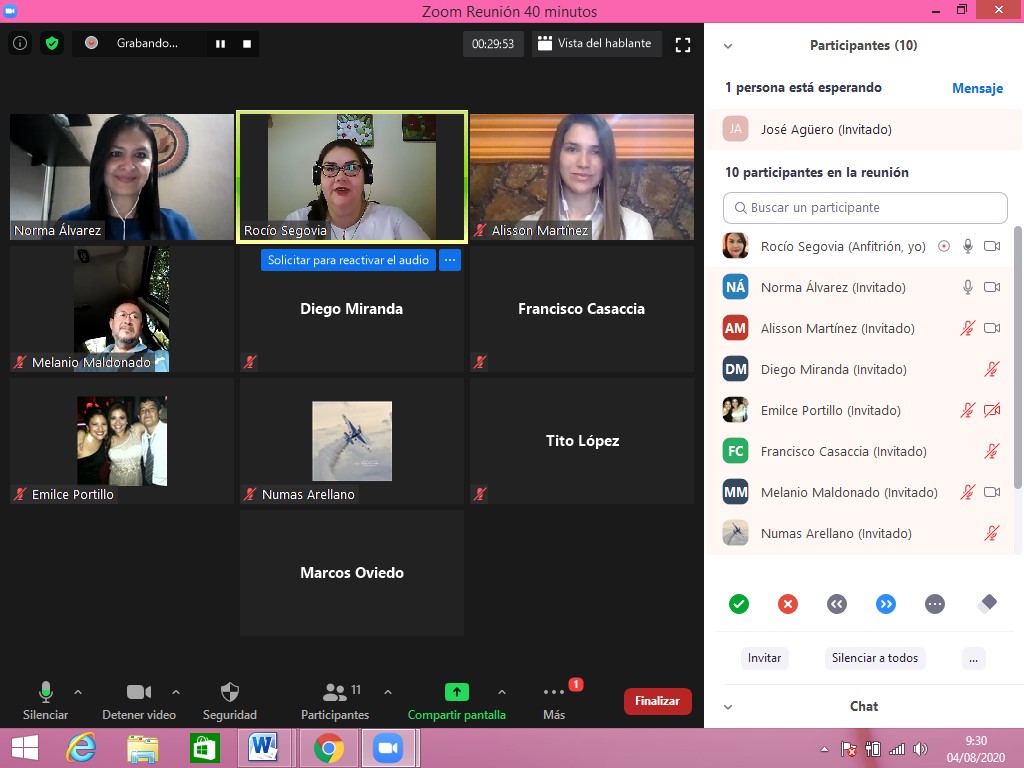Mute microphone with Silenciar
The width and height of the screenshot is (1024, 768).
point(45,701)
